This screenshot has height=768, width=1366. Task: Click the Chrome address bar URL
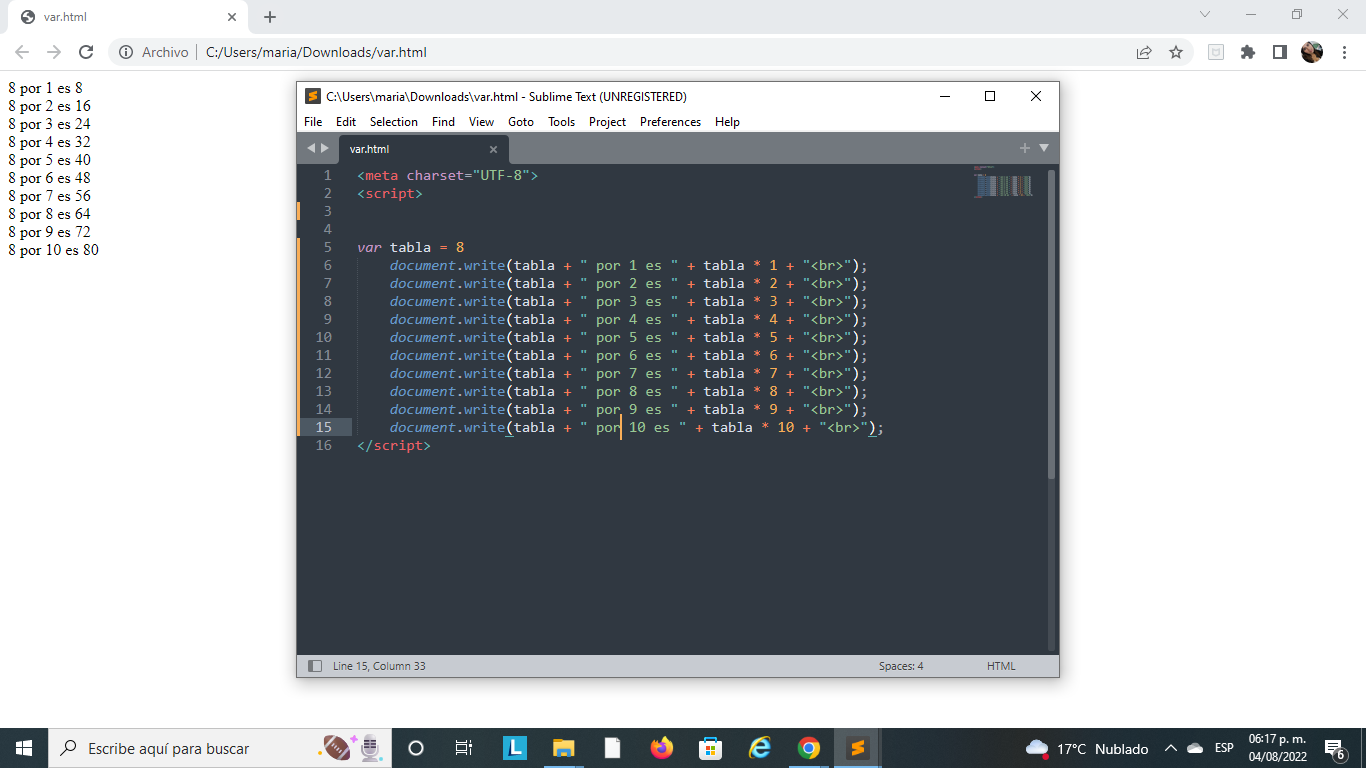click(x=316, y=52)
